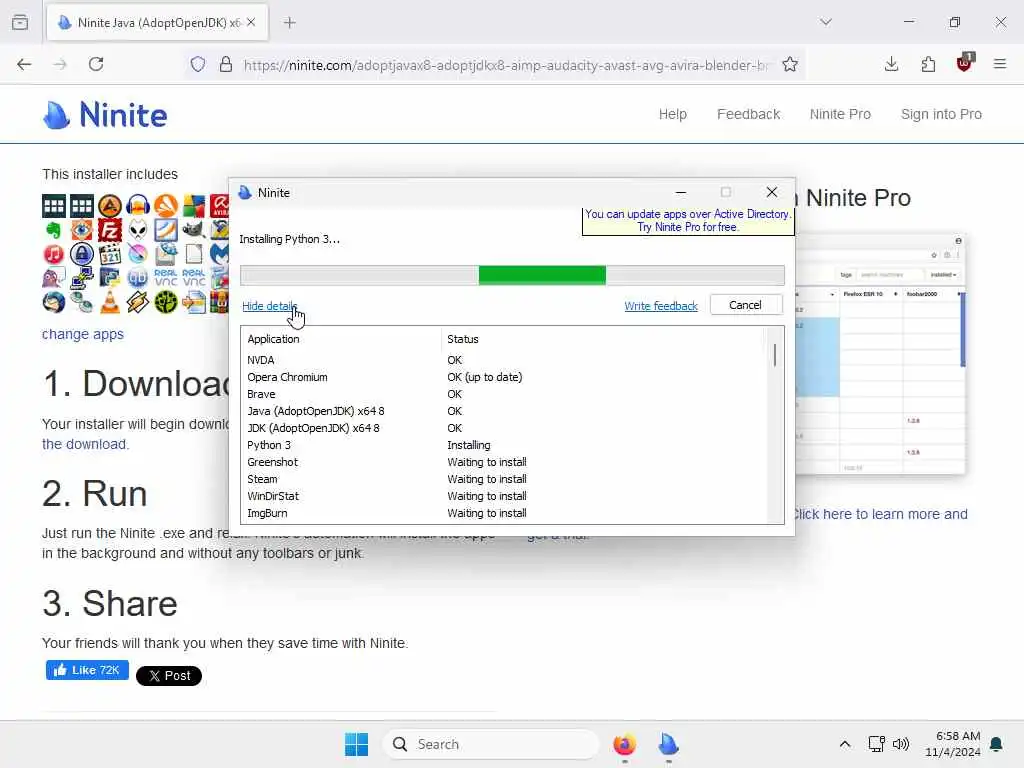Open the list all tabs dropdown
The height and width of the screenshot is (768, 1024).
(826, 22)
